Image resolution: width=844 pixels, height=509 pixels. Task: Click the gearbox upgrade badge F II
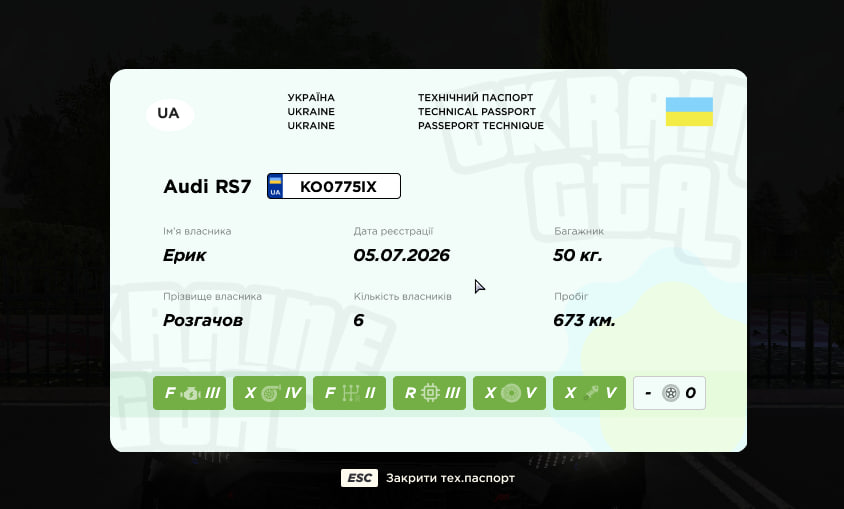(x=349, y=393)
